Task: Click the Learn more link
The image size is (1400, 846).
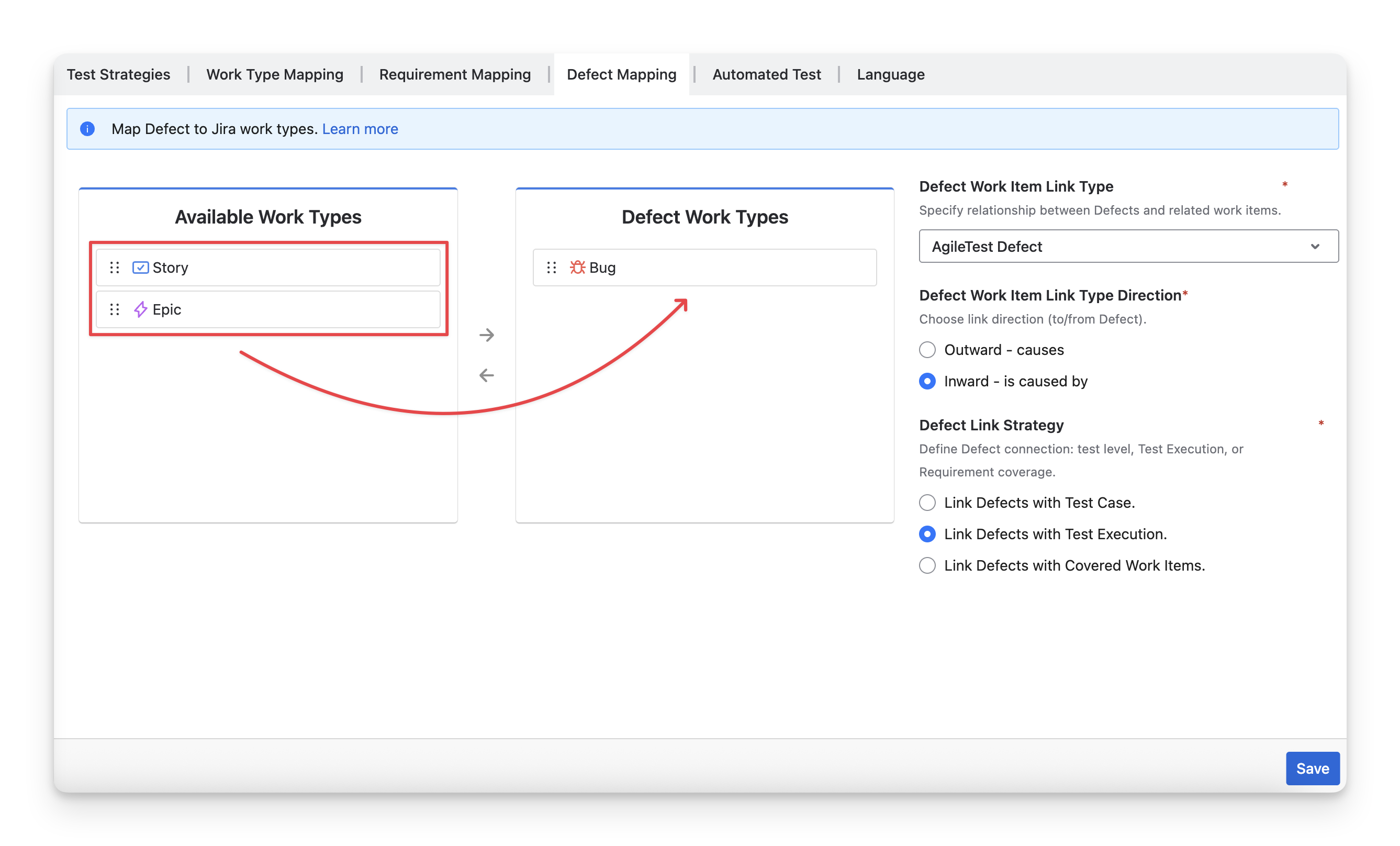Action: coord(360,129)
